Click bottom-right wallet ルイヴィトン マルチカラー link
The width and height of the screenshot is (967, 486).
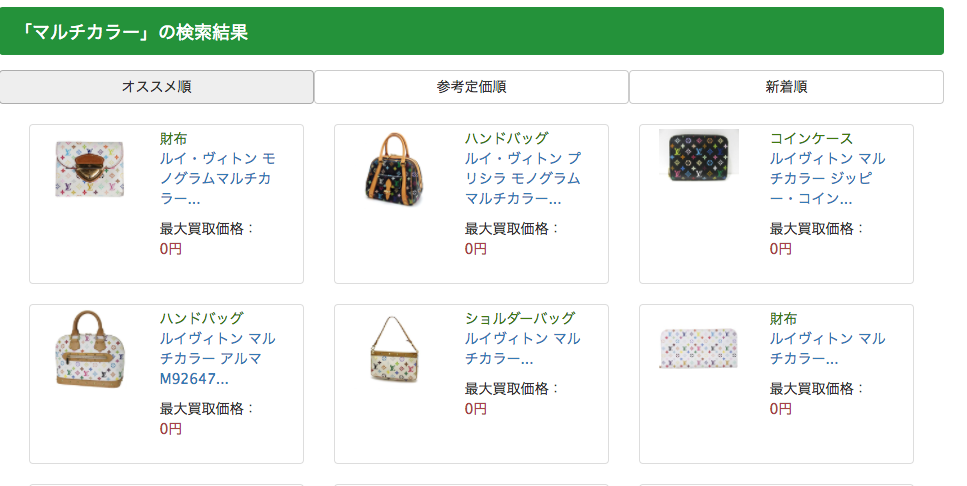[x=827, y=348]
